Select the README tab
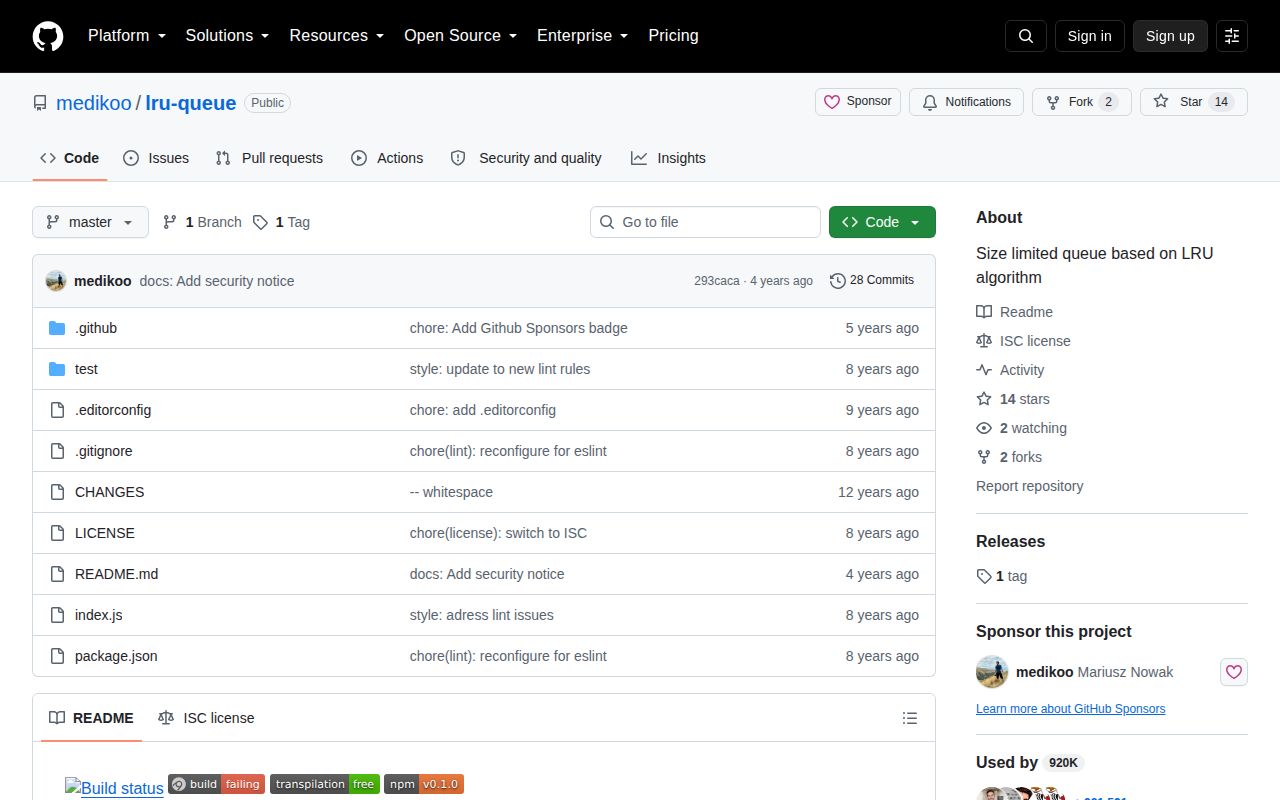This screenshot has height=800, width=1280. click(91, 718)
